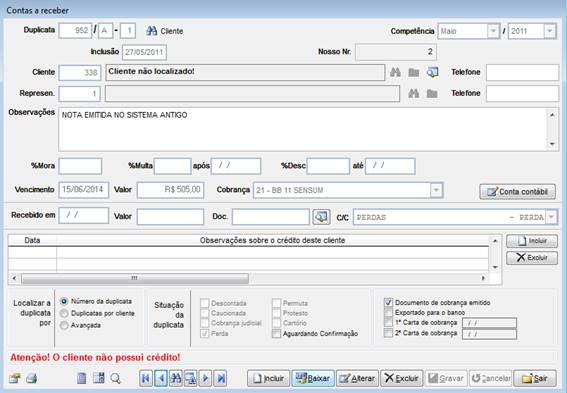Image resolution: width=567 pixels, height=393 pixels.
Task: Click the sort/filter icon in navigation bar
Action: (191, 379)
